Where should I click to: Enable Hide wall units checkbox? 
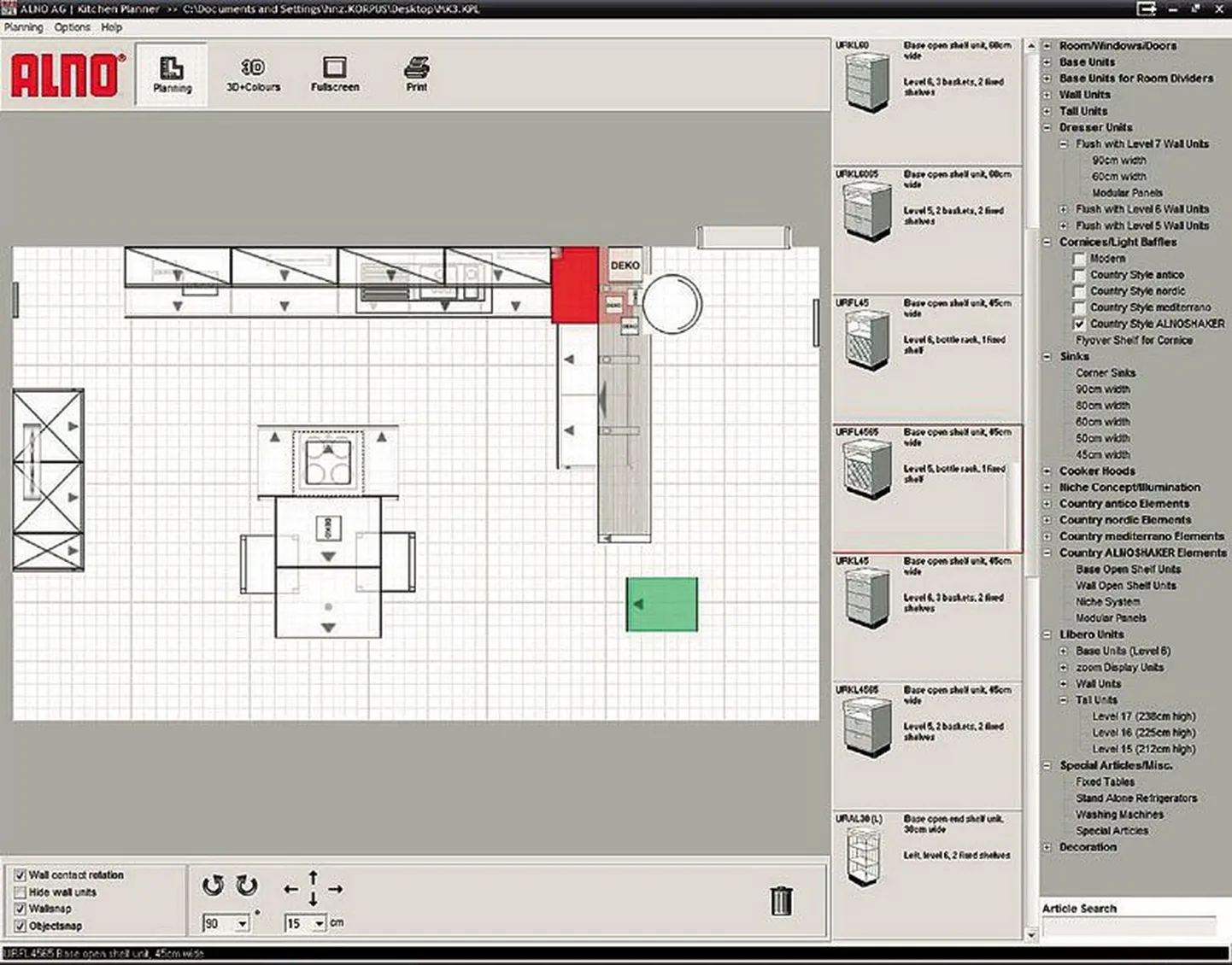[x=21, y=892]
